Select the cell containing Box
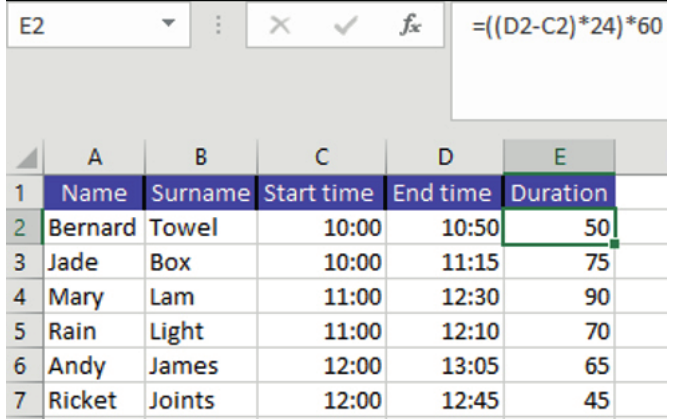Viewport: 678px width, 419px height. pos(201,262)
